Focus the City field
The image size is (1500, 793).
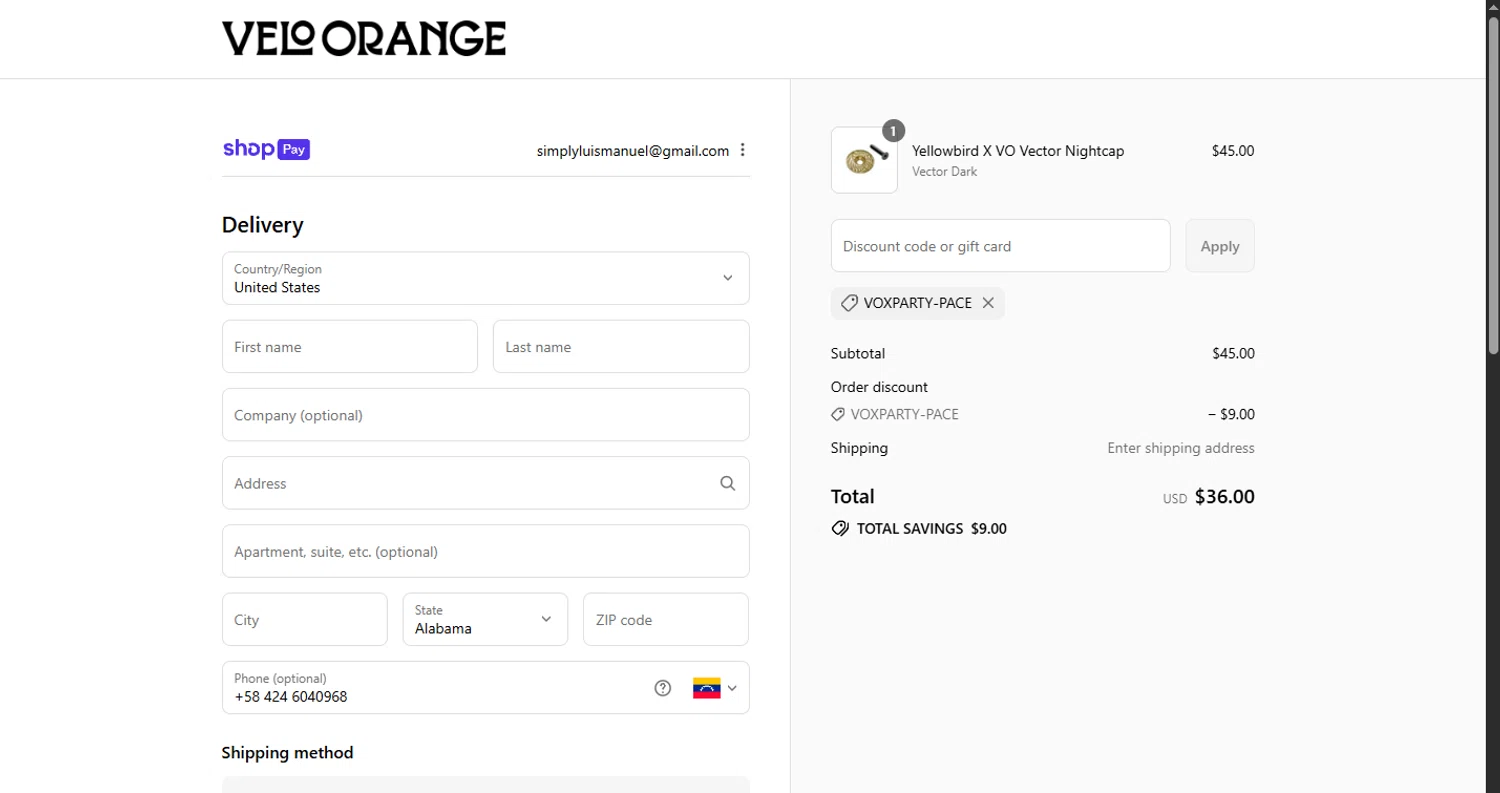pos(305,619)
